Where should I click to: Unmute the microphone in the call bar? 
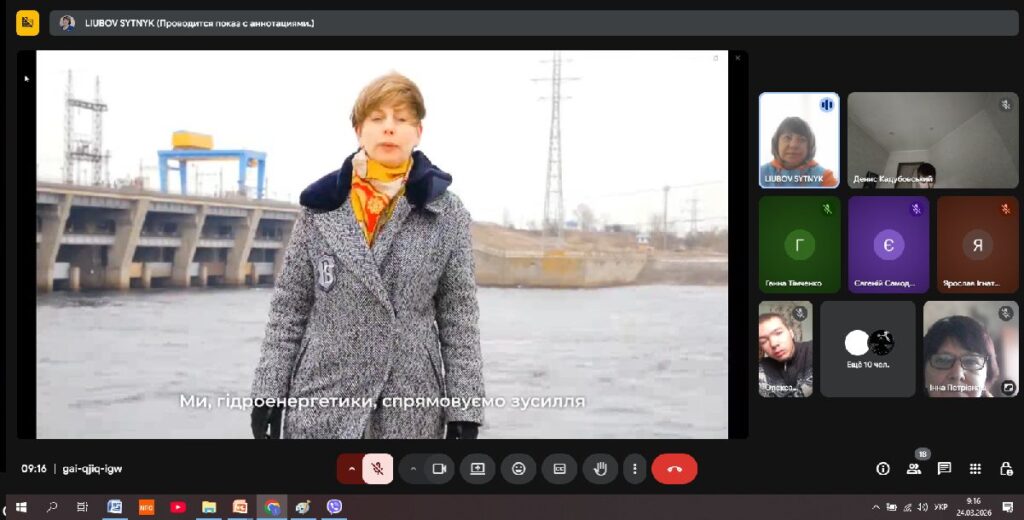[x=378, y=468]
